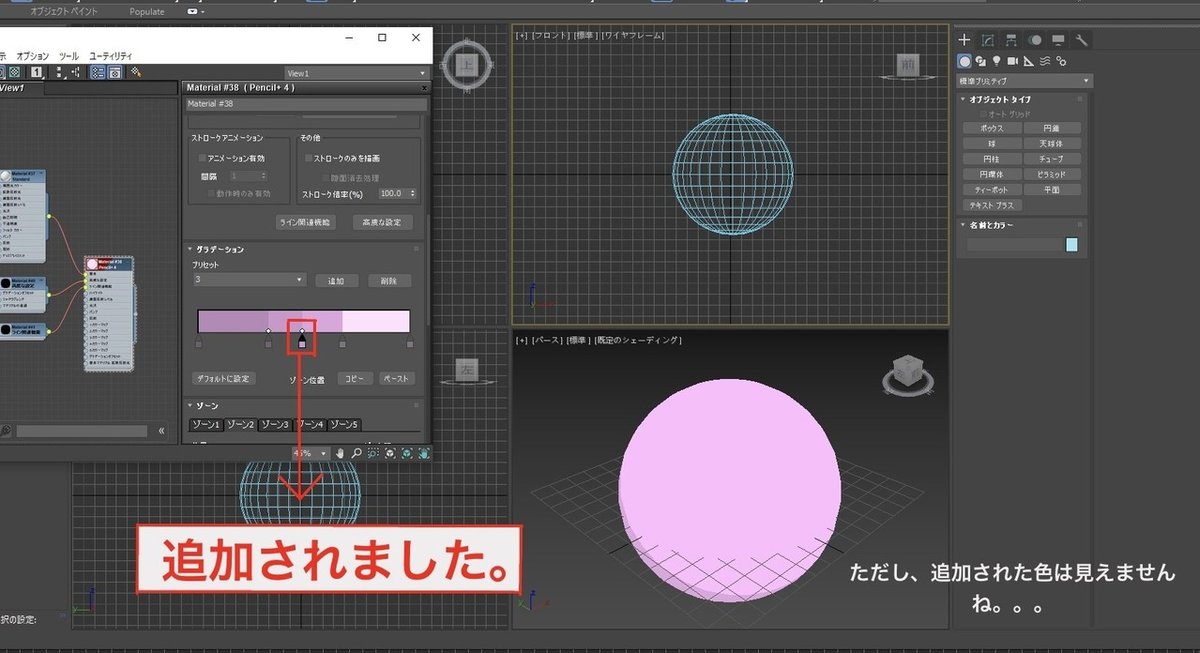Click the ライン関連機能 button

click(x=305, y=222)
